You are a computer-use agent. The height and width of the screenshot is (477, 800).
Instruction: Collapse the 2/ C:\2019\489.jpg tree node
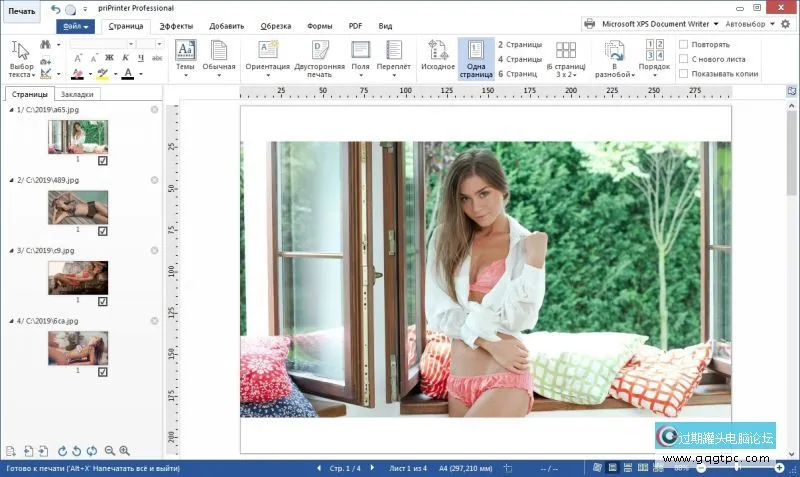[x=11, y=180]
